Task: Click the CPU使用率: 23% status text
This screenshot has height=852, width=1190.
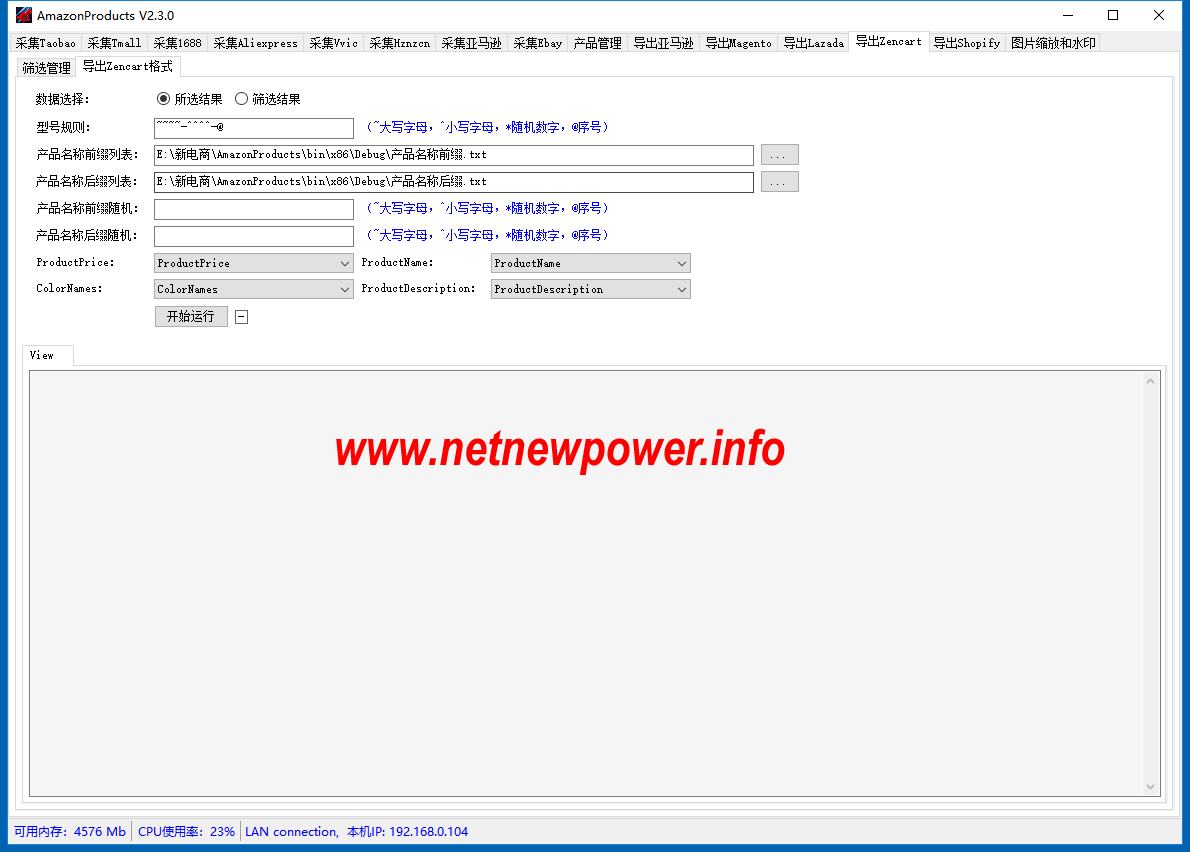Action: [186, 832]
